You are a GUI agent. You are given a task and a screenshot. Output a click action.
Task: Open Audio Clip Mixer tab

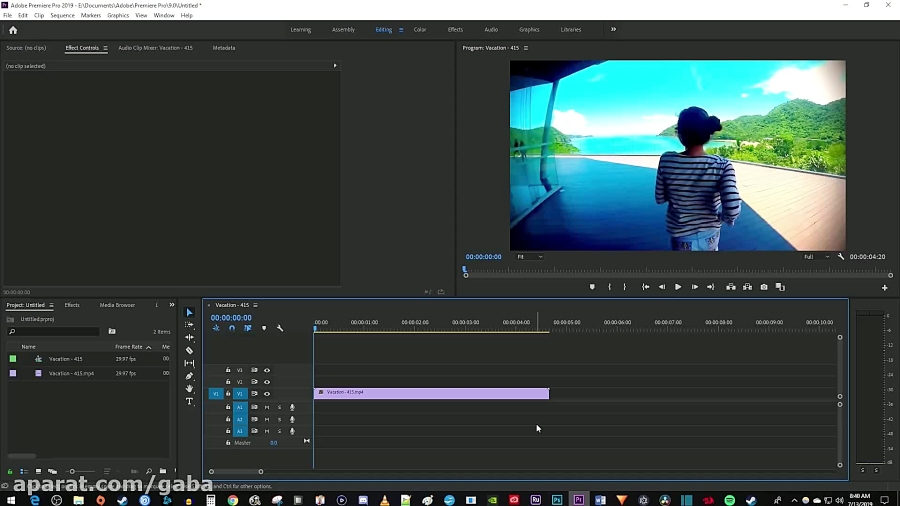155,48
